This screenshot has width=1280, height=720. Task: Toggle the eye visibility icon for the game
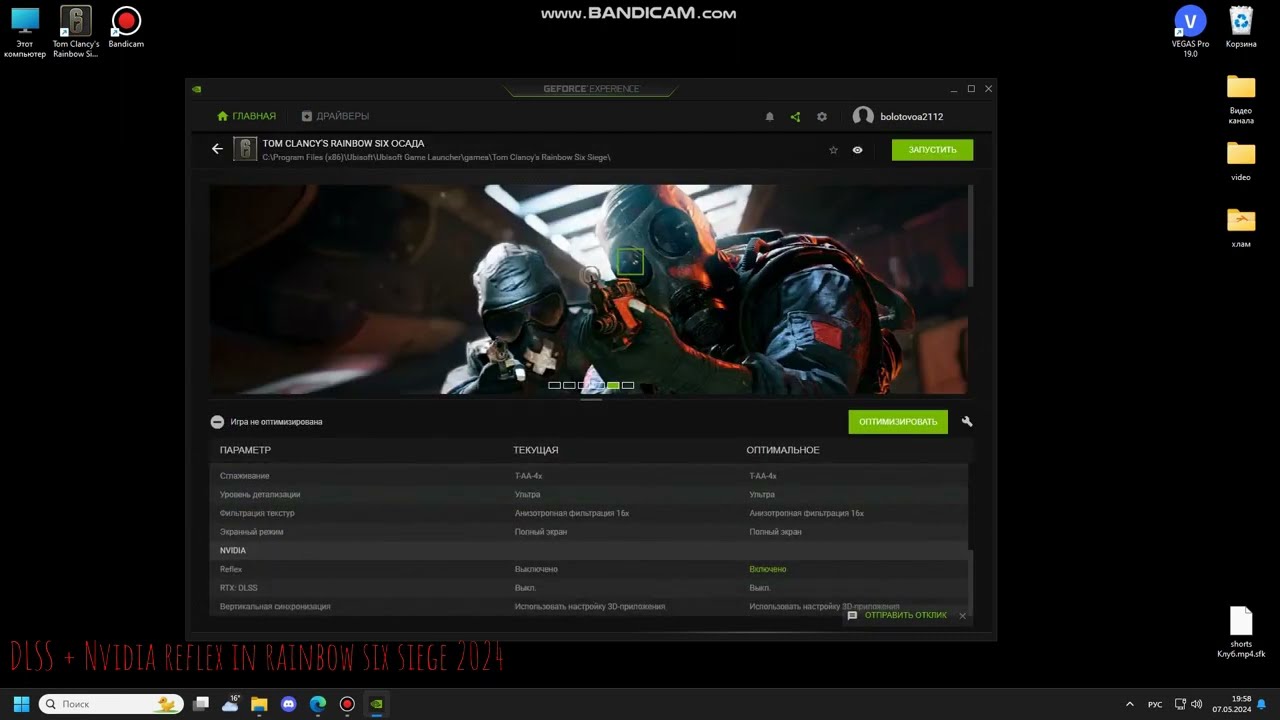(857, 150)
